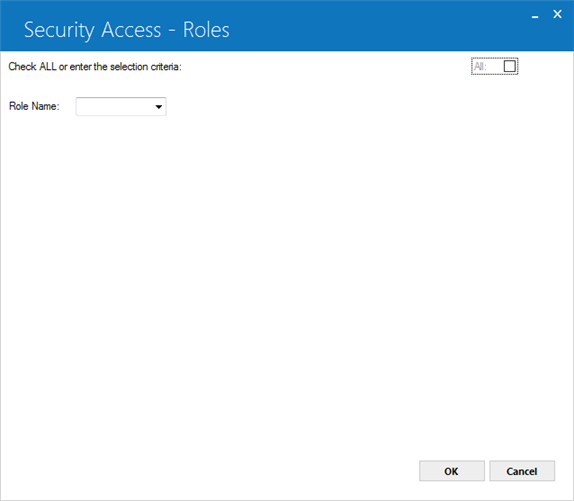574x501 pixels.
Task: Click inside the Role Name combo box
Action: pyautogui.click(x=121, y=106)
